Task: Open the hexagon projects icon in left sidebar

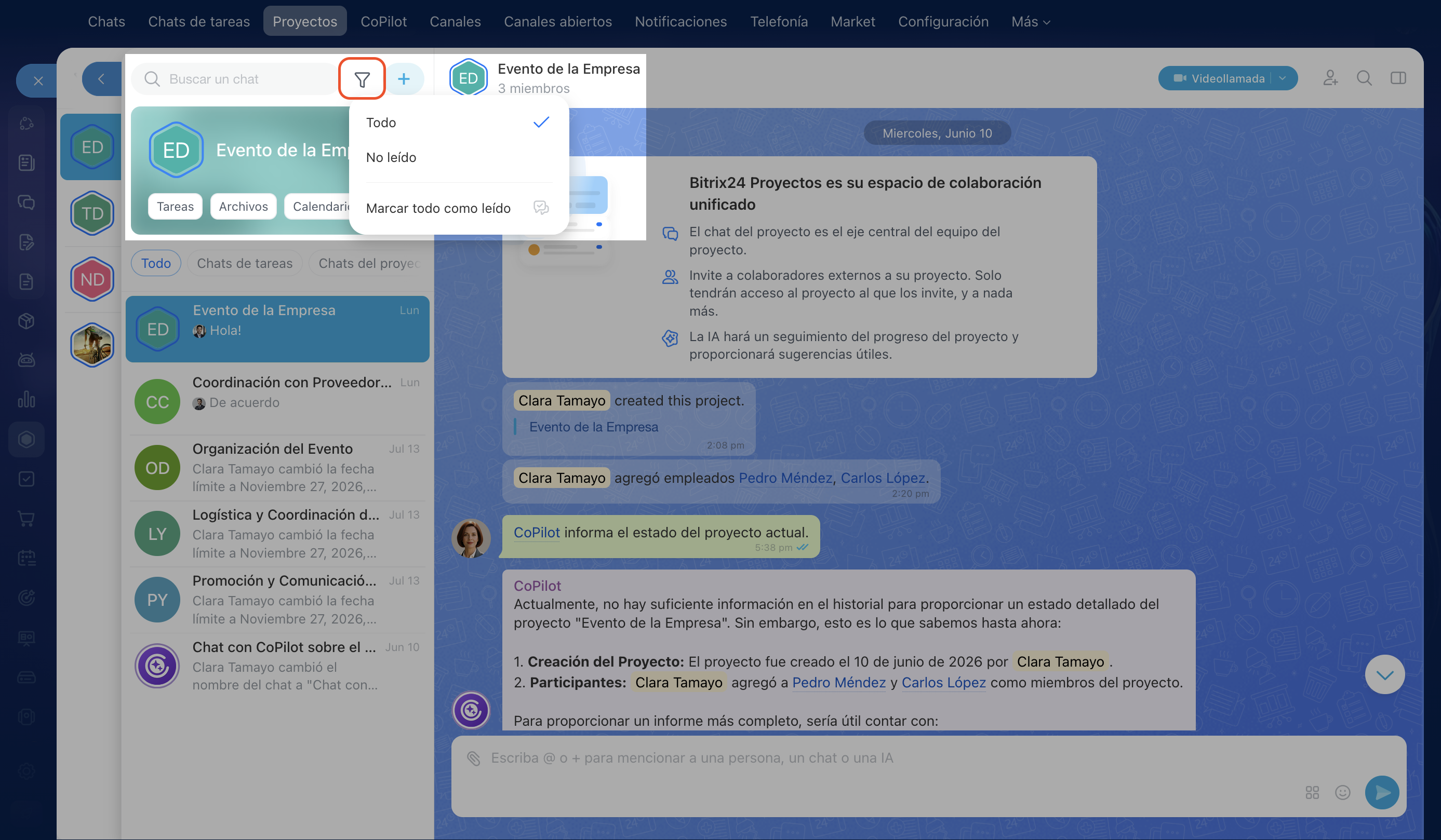Action: click(x=26, y=439)
